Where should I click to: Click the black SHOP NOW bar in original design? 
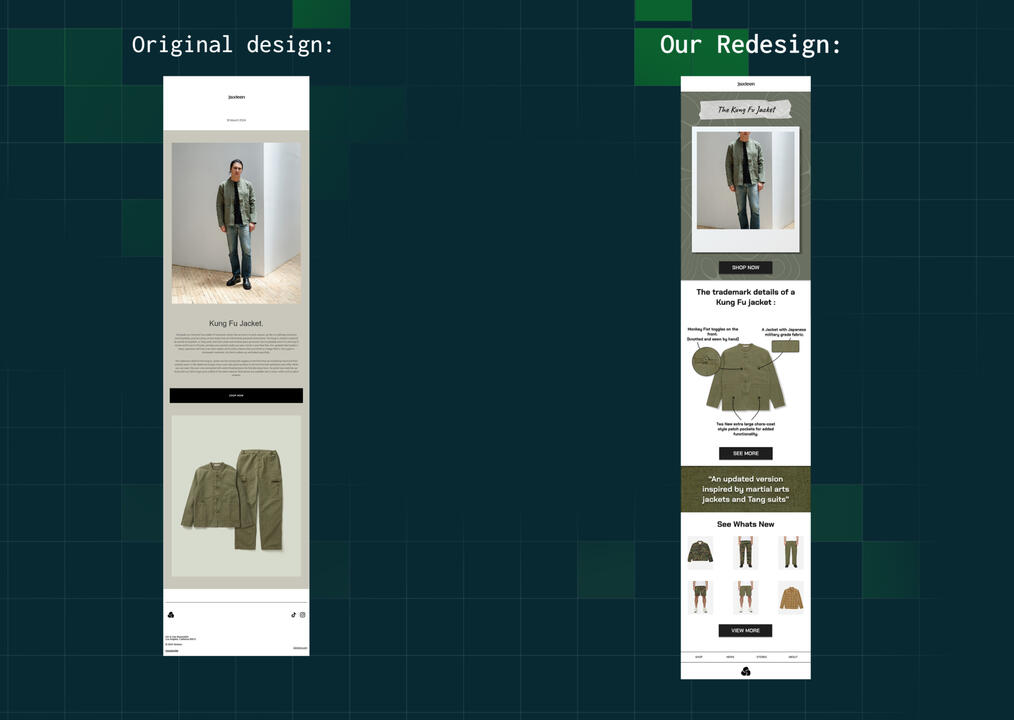pyautogui.click(x=236, y=395)
